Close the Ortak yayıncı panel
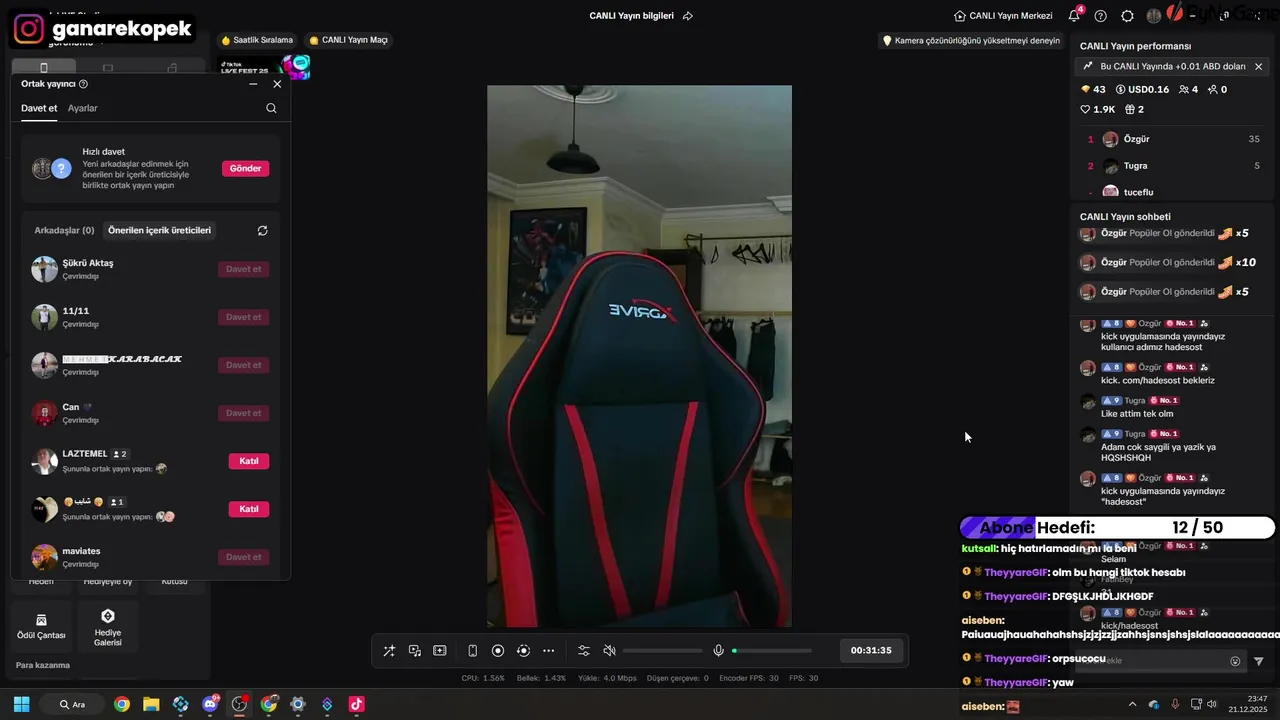Screen dimensions: 1280x720 [x=277, y=84]
